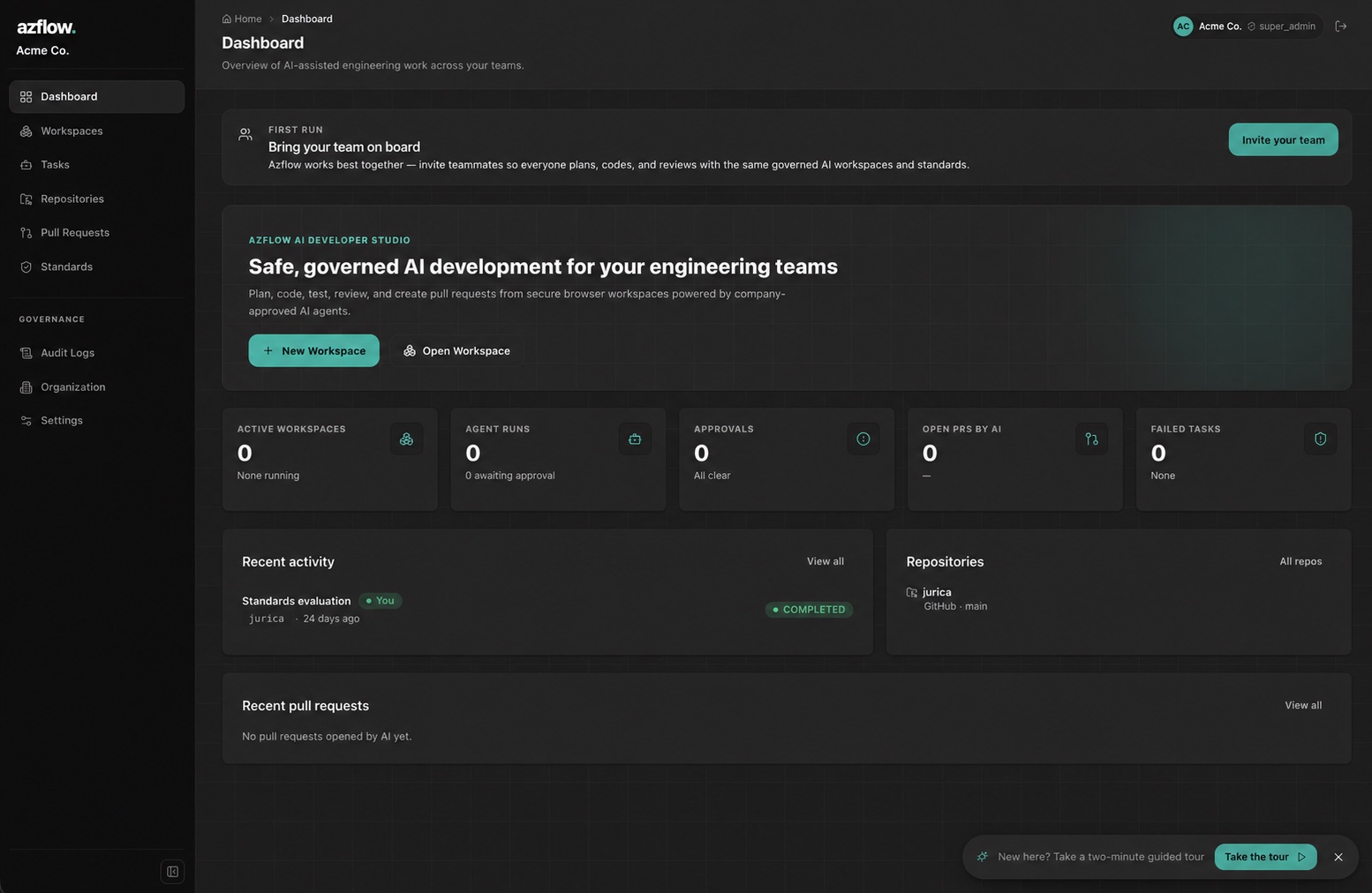Click the Pull Requests sidebar icon
The height and width of the screenshot is (893, 1372).
click(26, 233)
